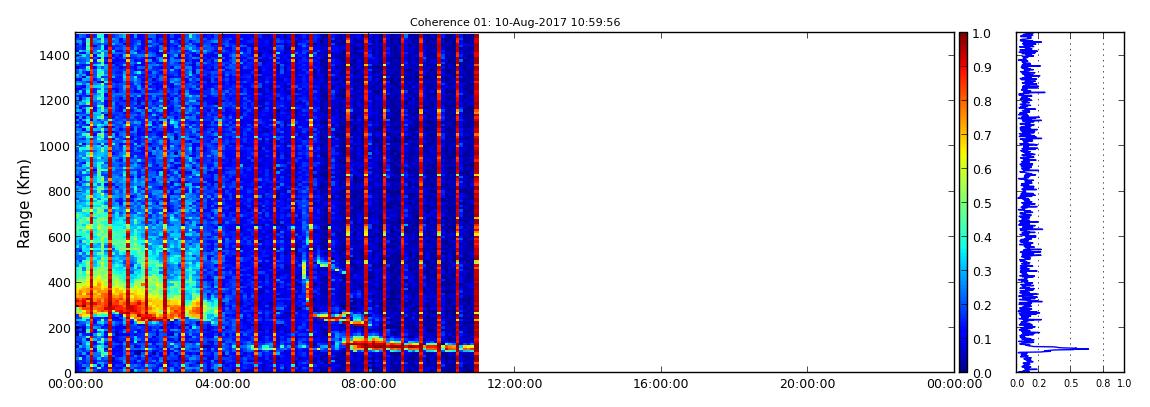Click the 0.2 tick under the profile plot

click(x=1039, y=383)
